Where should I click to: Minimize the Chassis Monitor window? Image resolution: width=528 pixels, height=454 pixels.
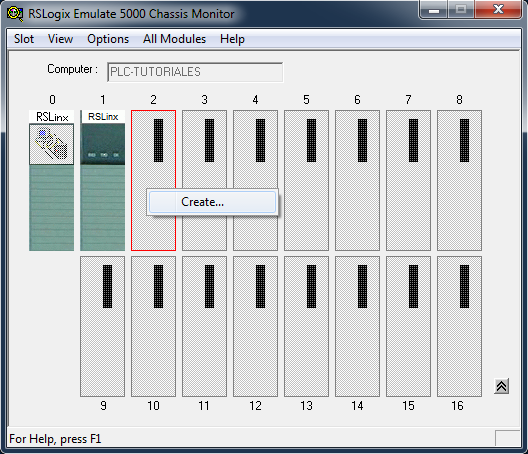[x=434, y=9]
